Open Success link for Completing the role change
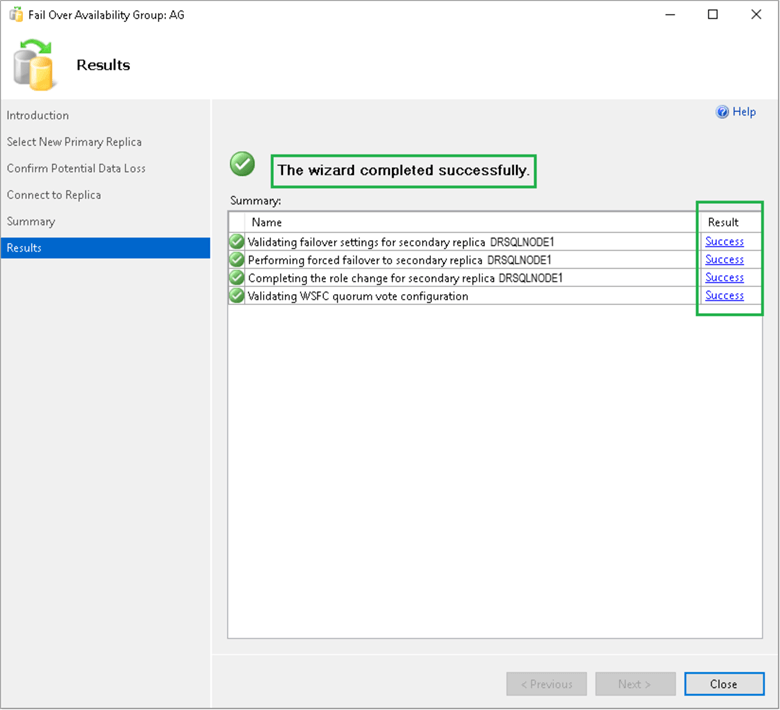Viewport: 780px width, 710px height. pyautogui.click(x=724, y=277)
